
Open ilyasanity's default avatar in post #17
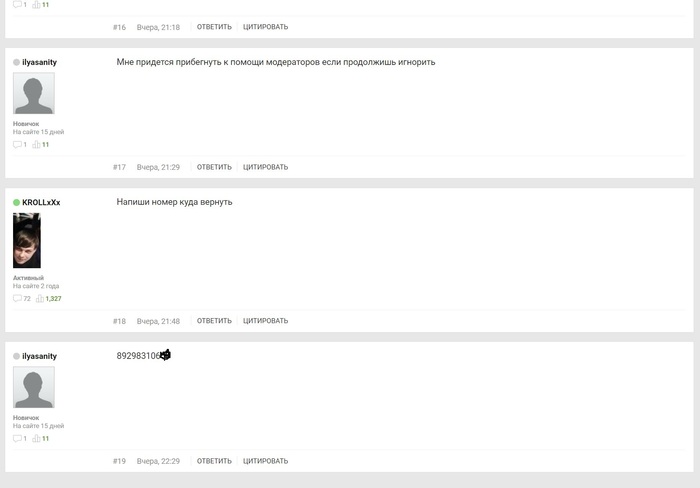pos(34,93)
